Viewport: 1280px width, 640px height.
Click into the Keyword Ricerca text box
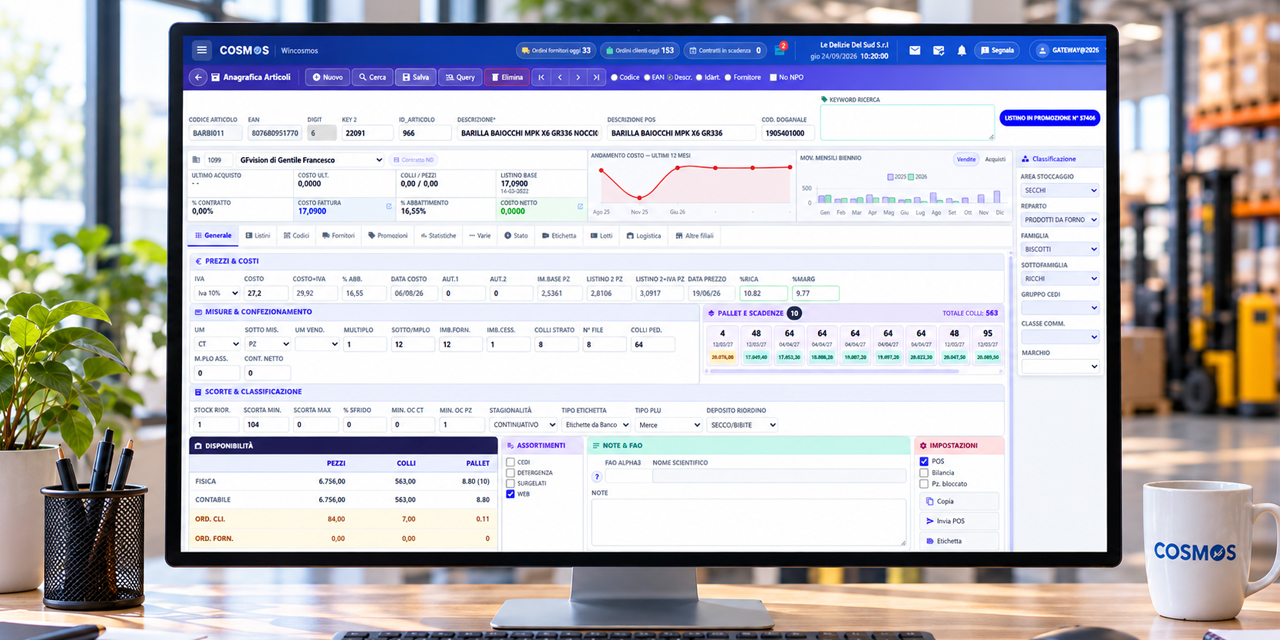pyautogui.click(x=907, y=122)
